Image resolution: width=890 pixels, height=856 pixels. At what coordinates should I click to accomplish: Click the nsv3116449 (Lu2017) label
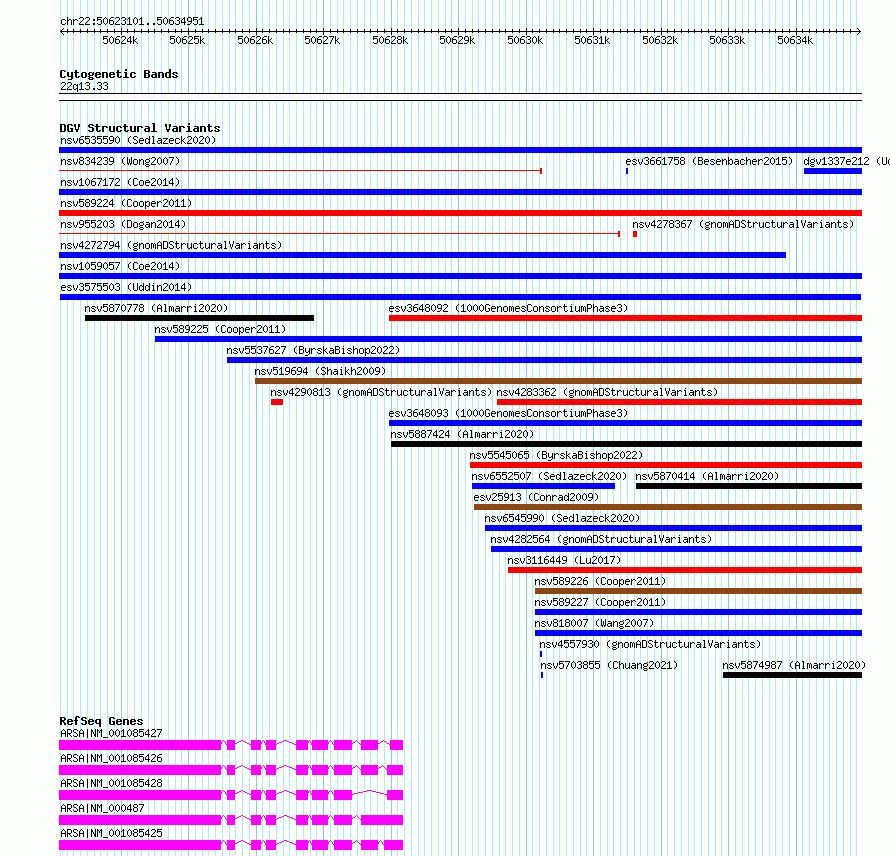564,560
